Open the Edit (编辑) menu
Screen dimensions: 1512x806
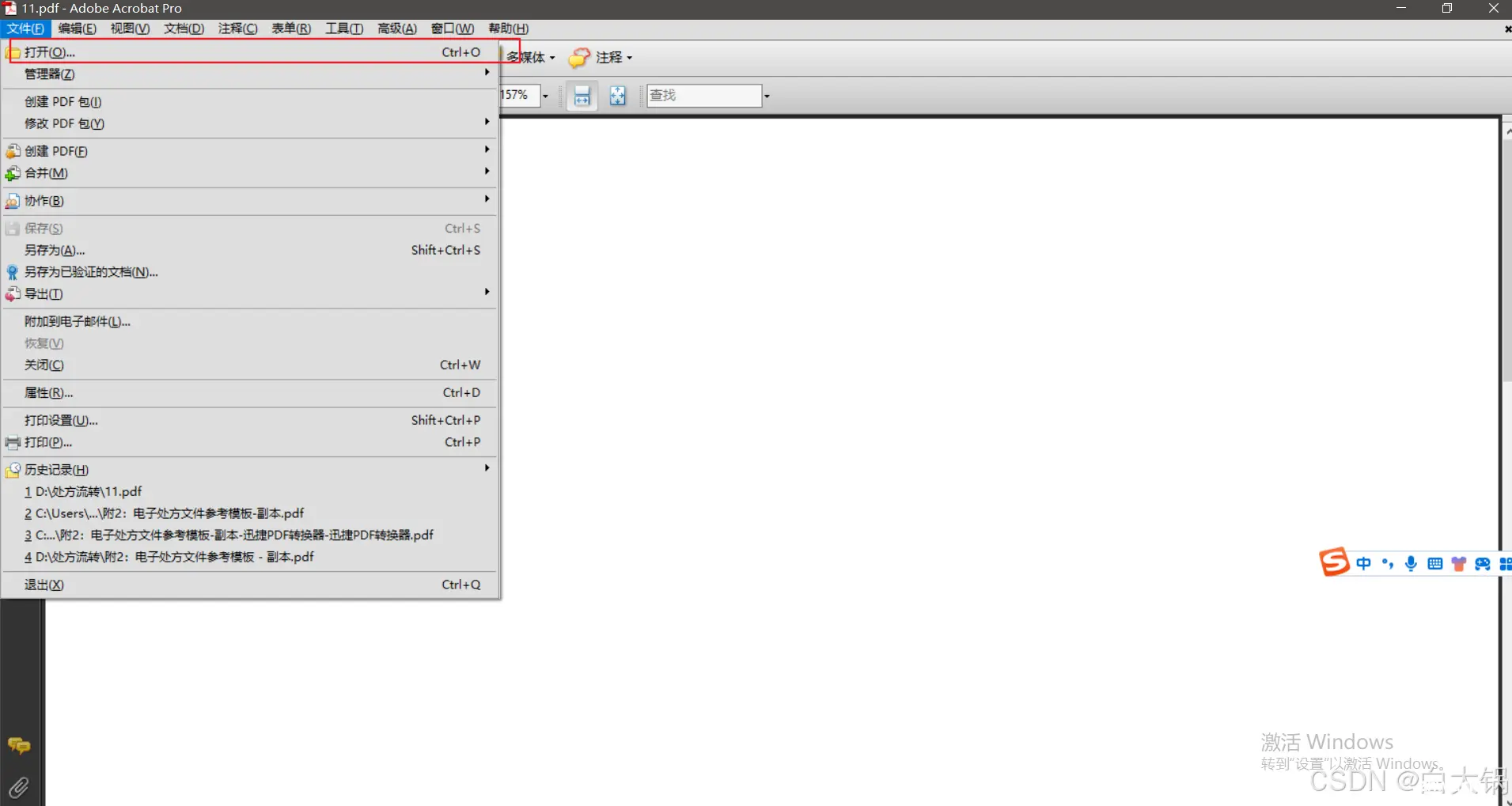click(77, 28)
